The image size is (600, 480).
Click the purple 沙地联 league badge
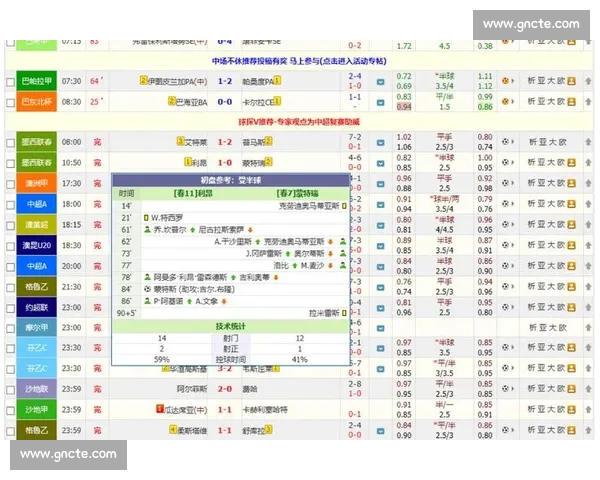tap(37, 389)
